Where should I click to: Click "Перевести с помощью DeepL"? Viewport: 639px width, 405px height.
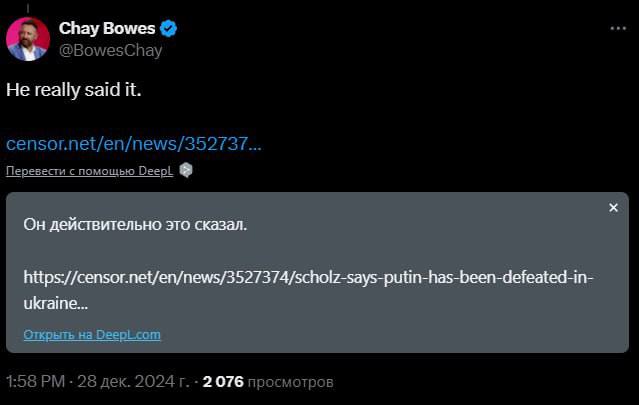[90, 171]
